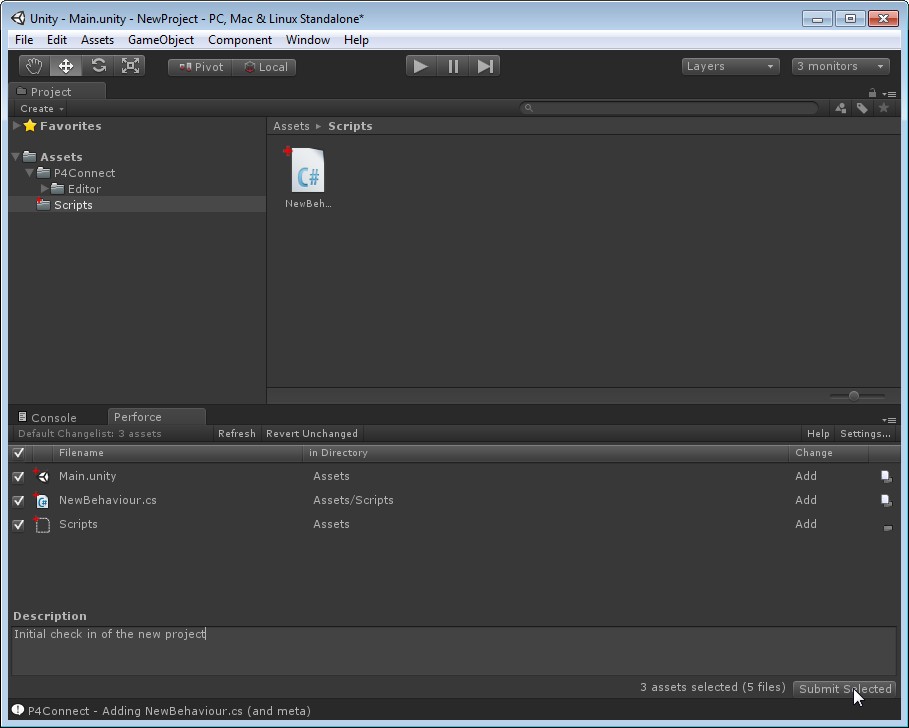Viewport: 909px width, 728px height.
Task: Toggle the select-all files checkbox
Action: [19, 453]
